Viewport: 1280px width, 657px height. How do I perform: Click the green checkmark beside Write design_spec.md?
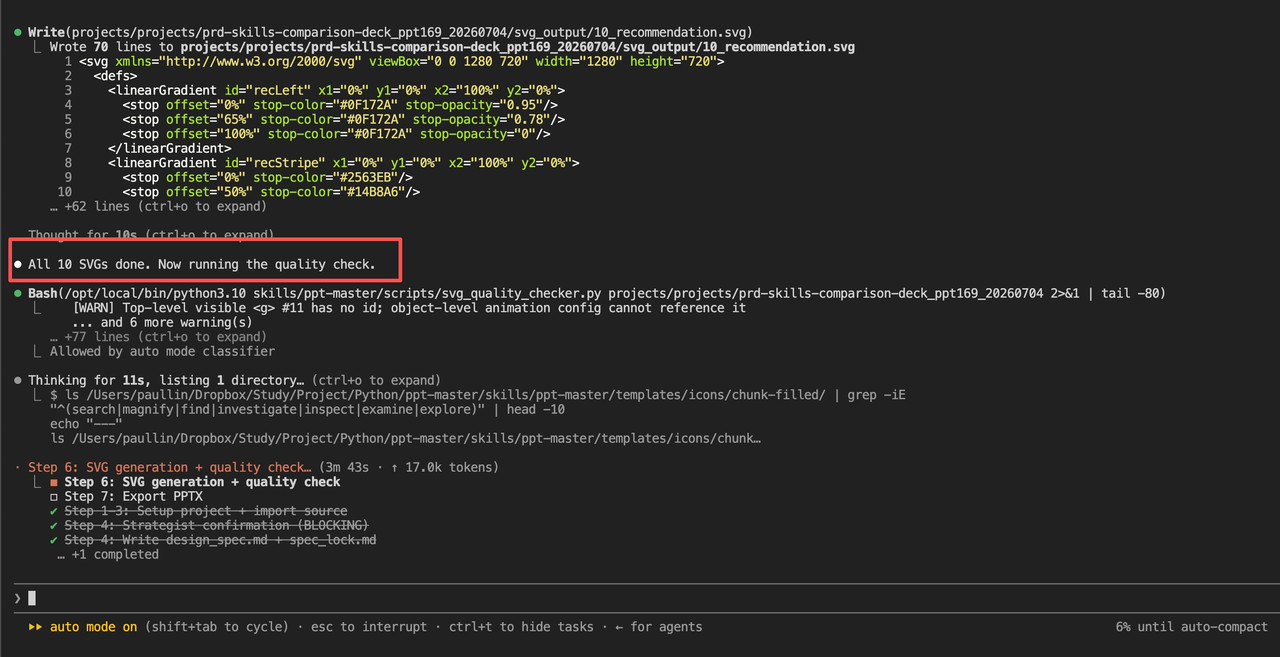[x=54, y=540]
